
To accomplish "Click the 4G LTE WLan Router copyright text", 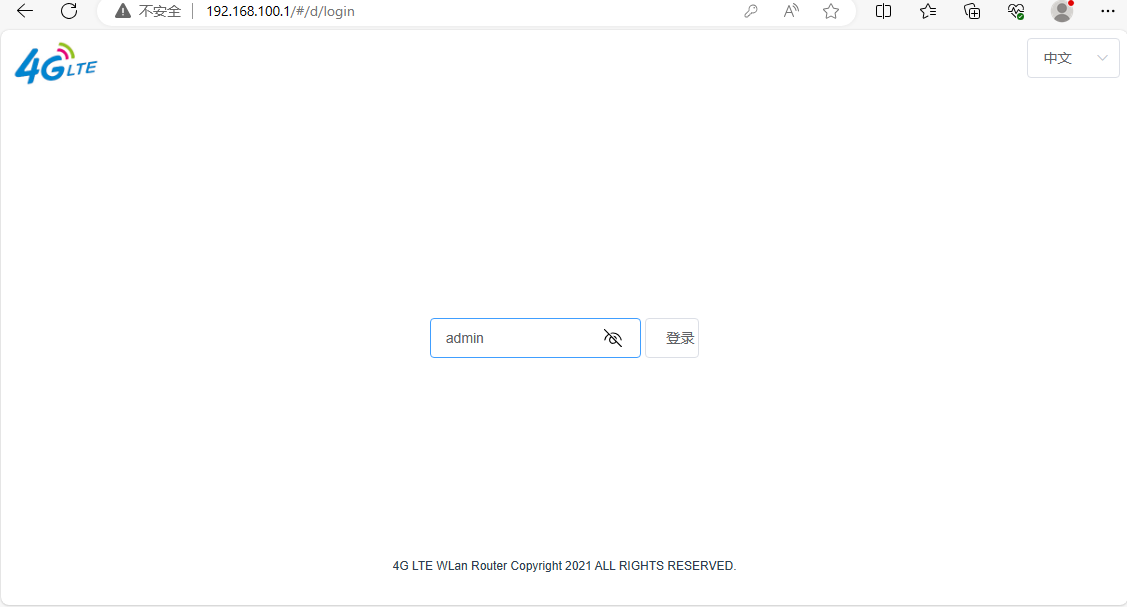I will coord(564,566).
